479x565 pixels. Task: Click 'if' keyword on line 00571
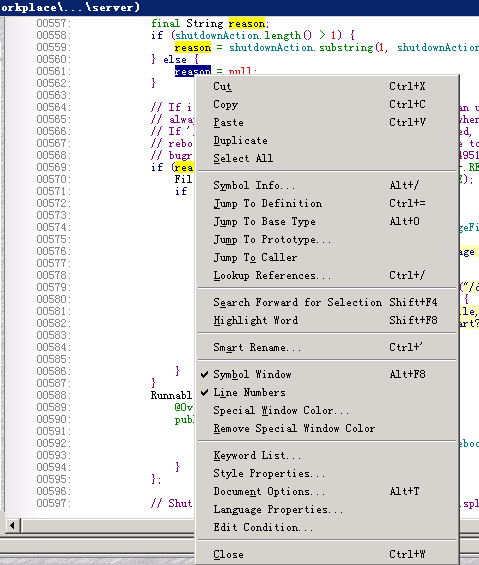click(181, 192)
